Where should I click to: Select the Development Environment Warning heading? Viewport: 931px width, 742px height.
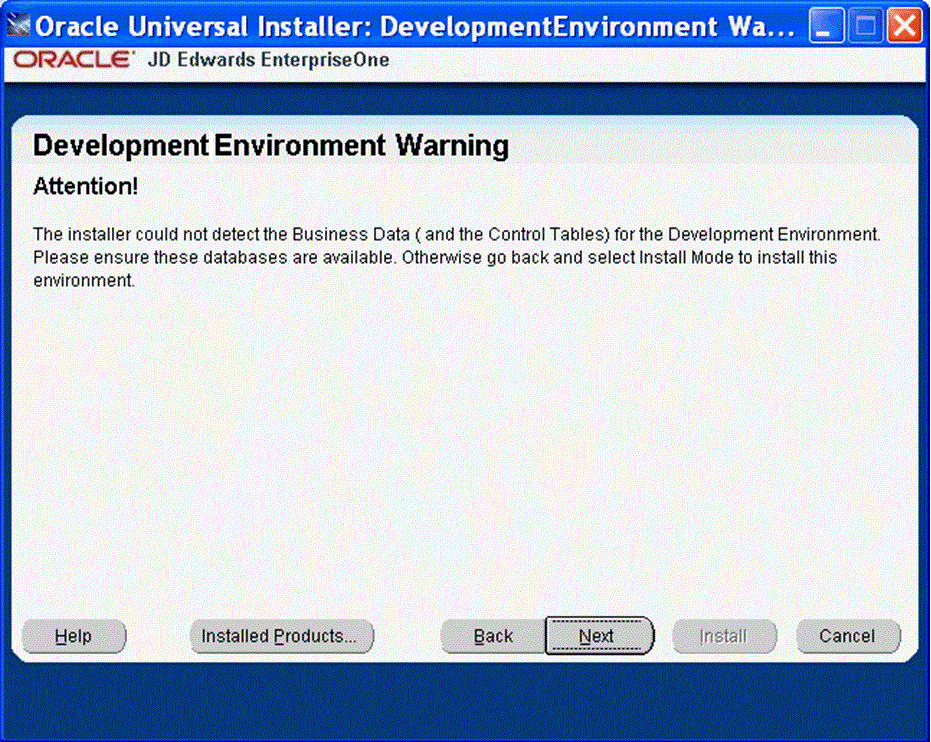tap(271, 146)
